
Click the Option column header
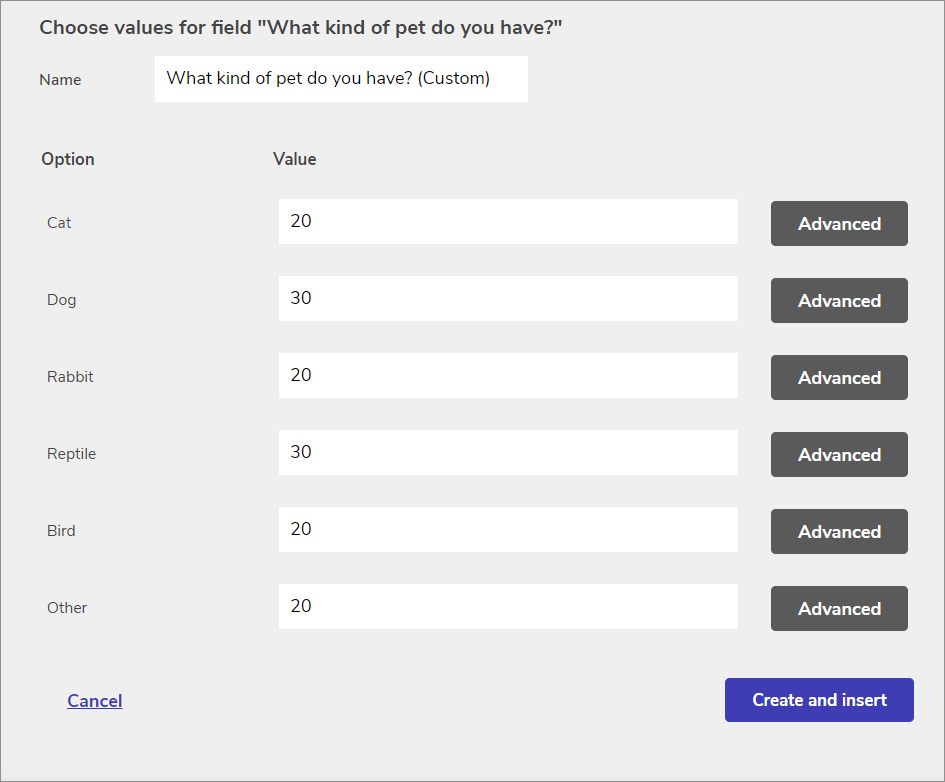tap(68, 159)
